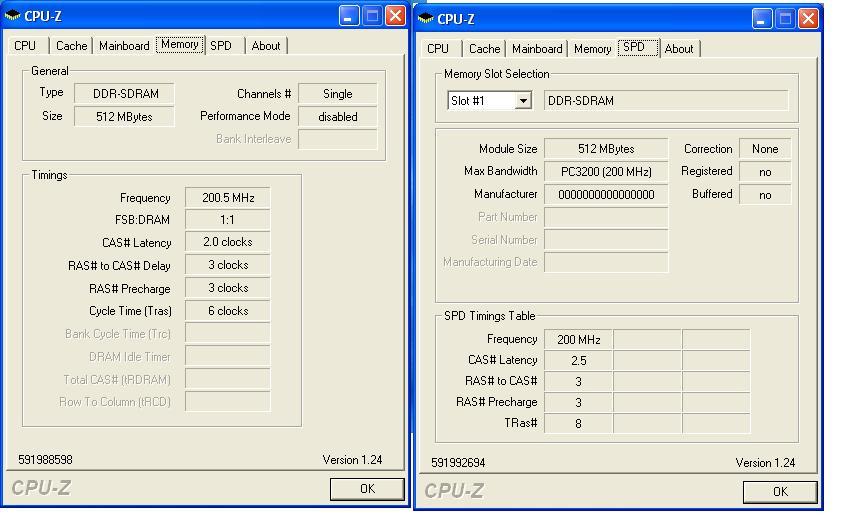Open Mainboard tab in right CPU-Z window

pos(537,48)
